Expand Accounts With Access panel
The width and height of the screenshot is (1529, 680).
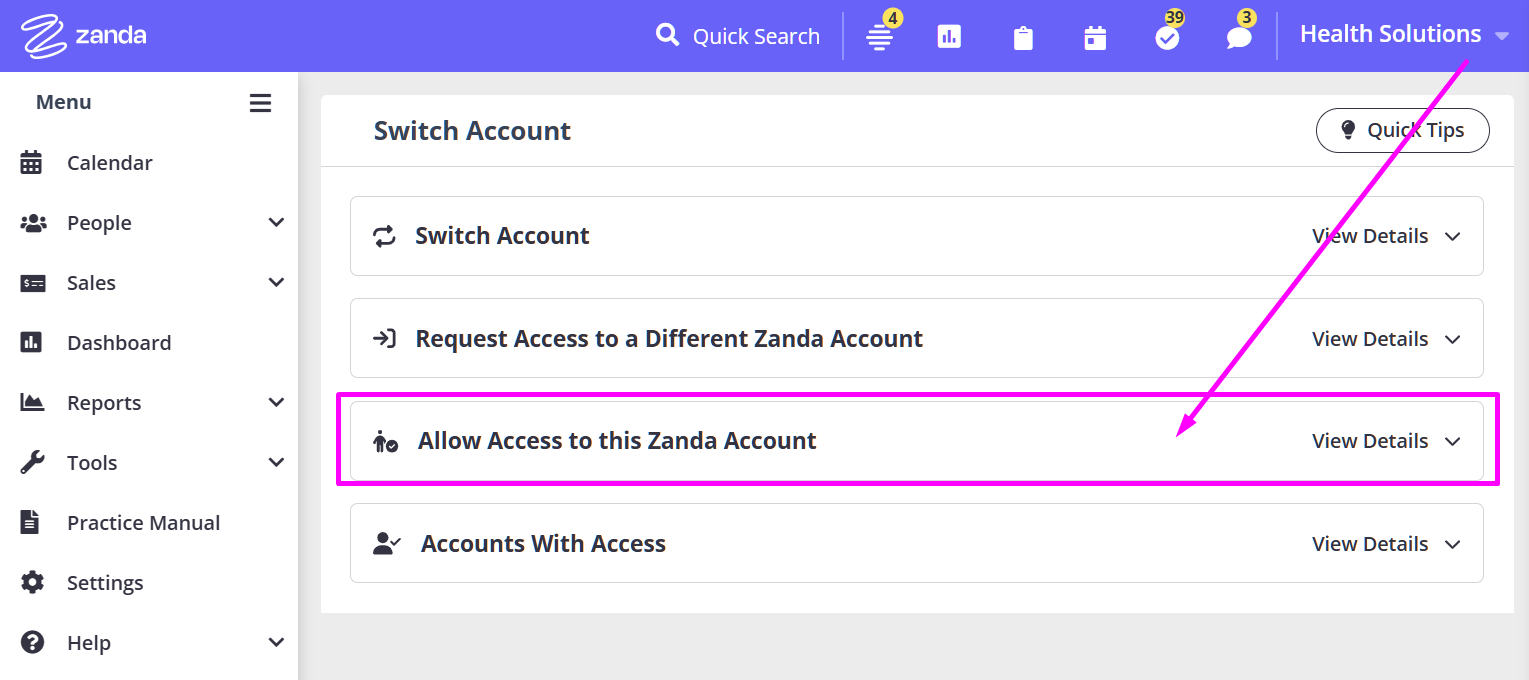coord(1386,544)
